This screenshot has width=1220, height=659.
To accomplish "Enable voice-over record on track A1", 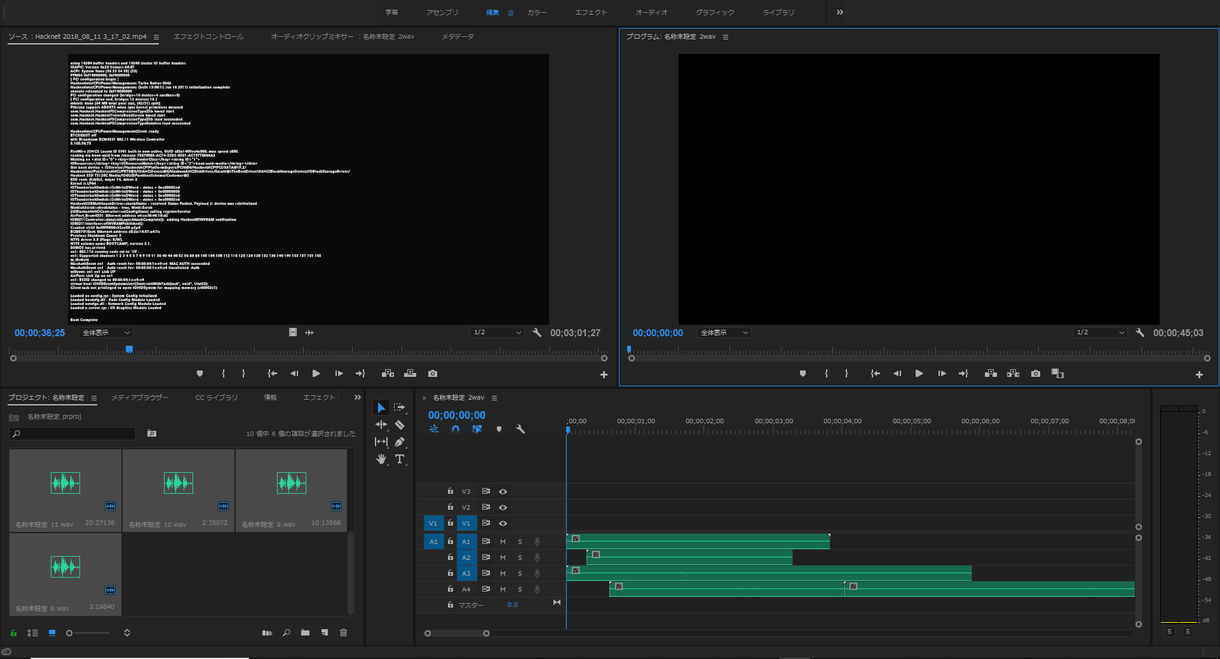I will 537,541.
